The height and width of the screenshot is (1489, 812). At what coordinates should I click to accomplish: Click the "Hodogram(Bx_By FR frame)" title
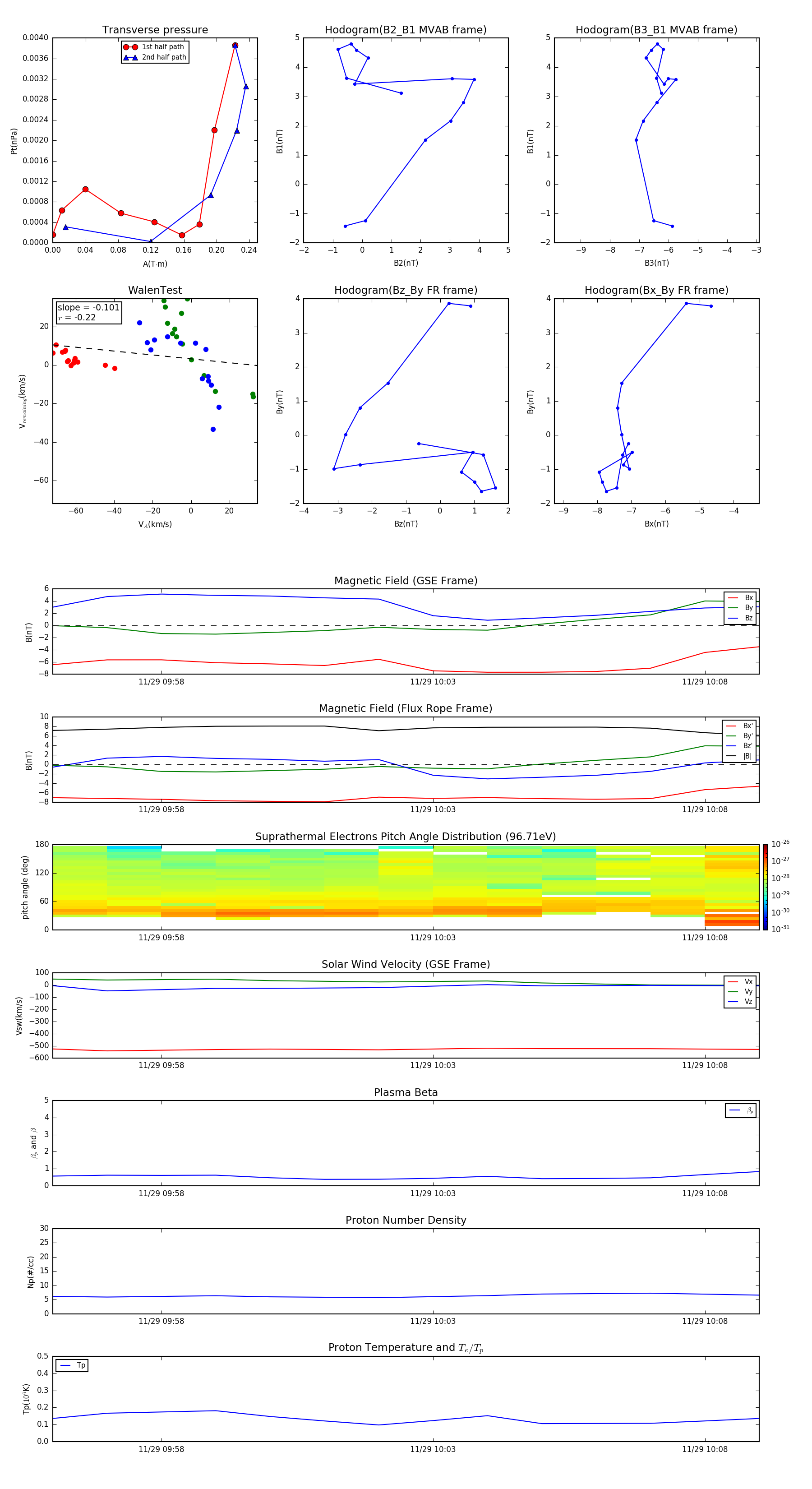coord(656,290)
